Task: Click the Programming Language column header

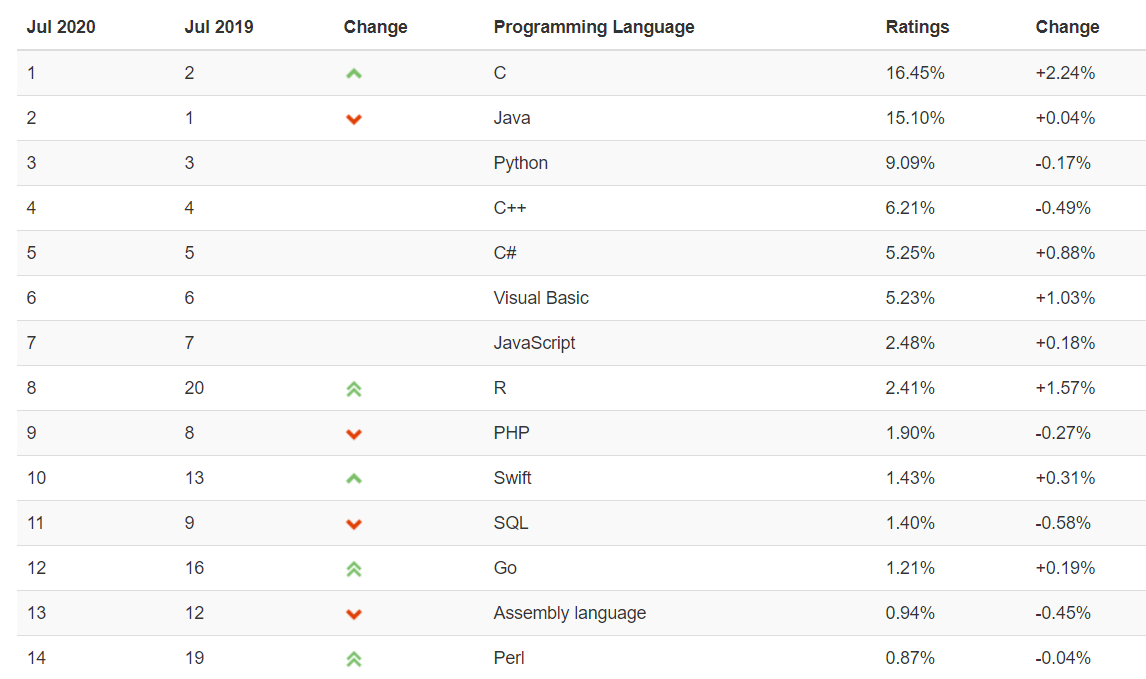Action: (x=594, y=27)
